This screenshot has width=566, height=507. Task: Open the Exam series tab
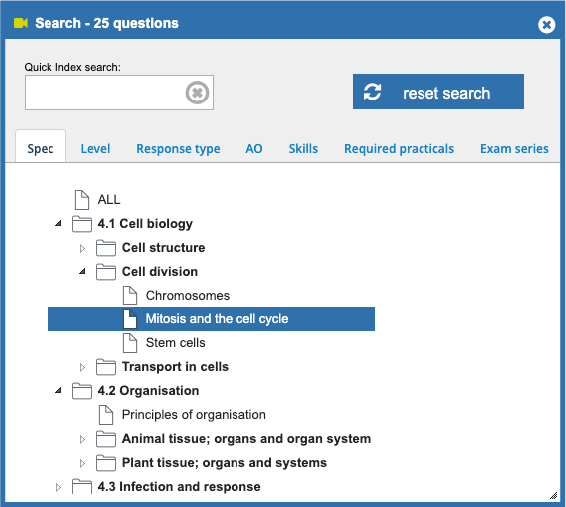514,149
